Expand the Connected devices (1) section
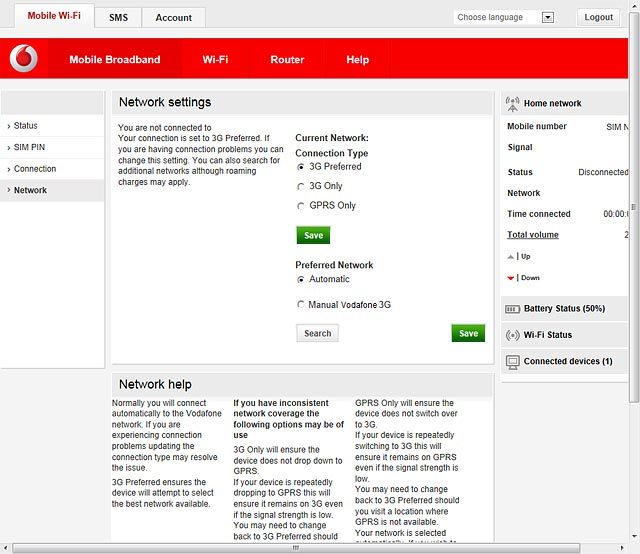This screenshot has width=640, height=554. point(564,361)
